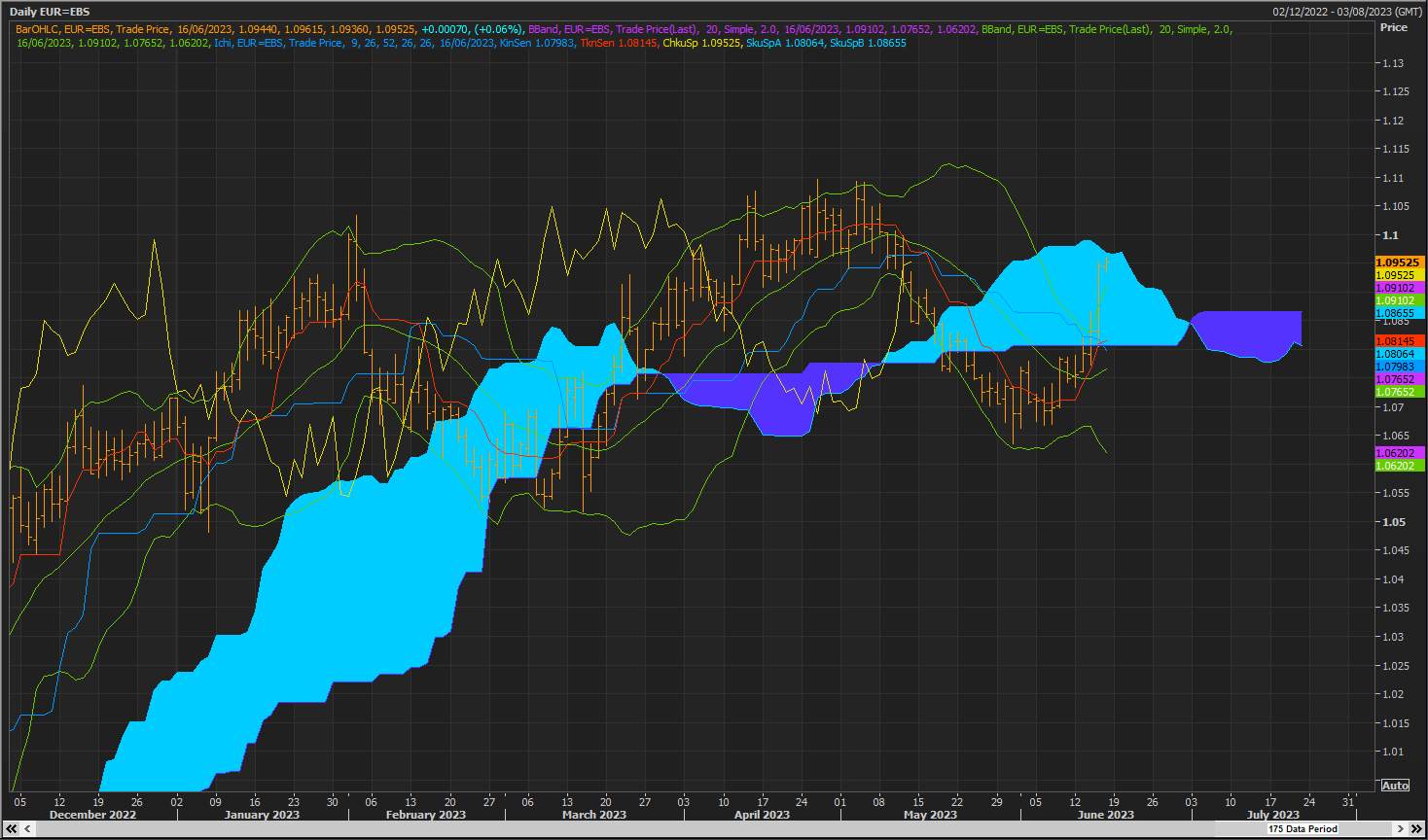Viewport: 1428px width, 840px height.
Task: Click the July 2023 label on time axis
Action: pyautogui.click(x=1272, y=815)
